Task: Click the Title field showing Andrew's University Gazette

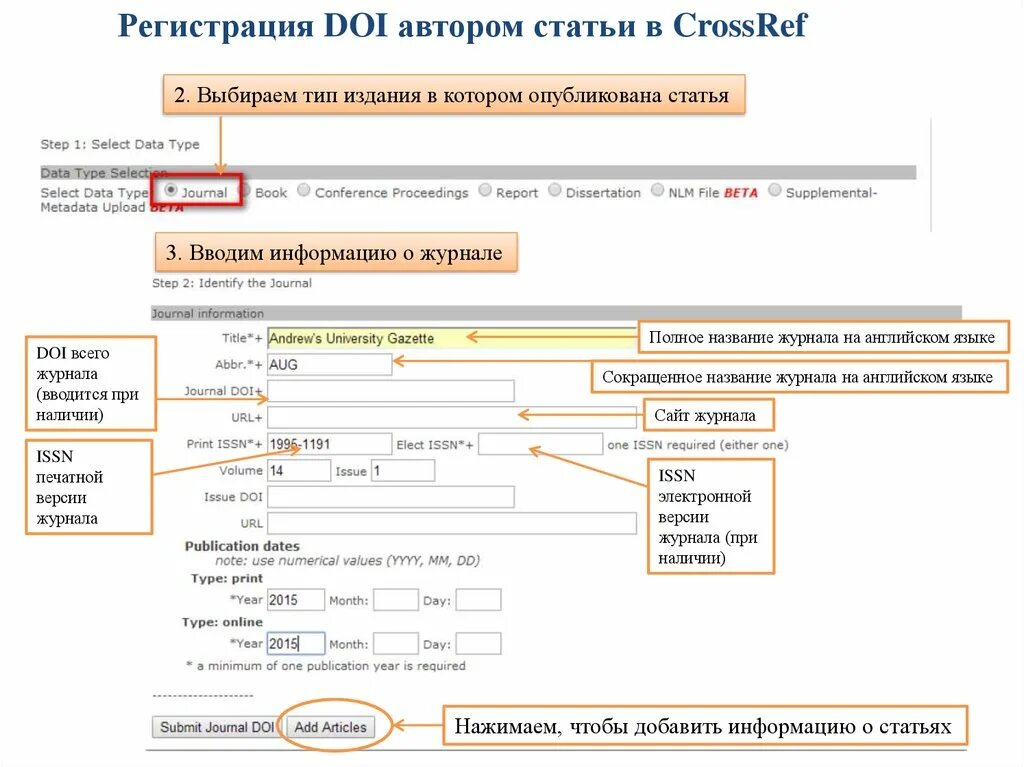Action: click(390, 339)
